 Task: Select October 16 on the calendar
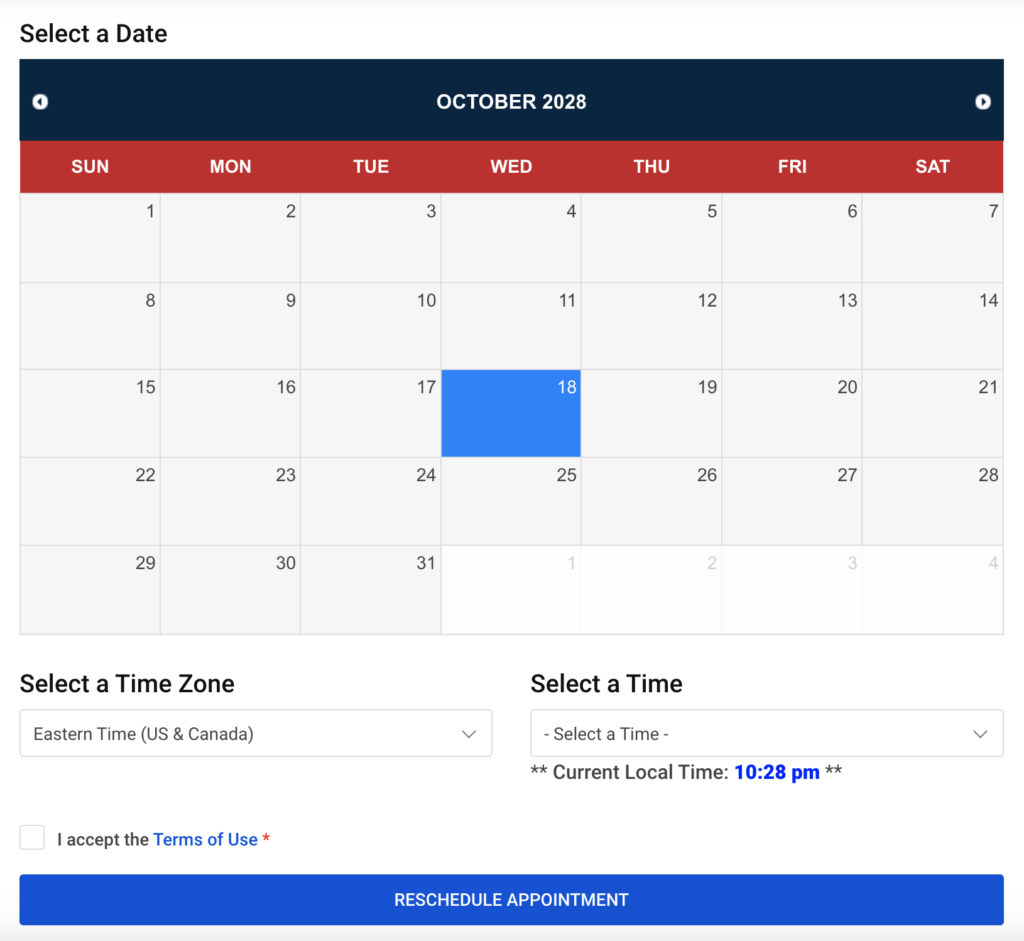230,414
